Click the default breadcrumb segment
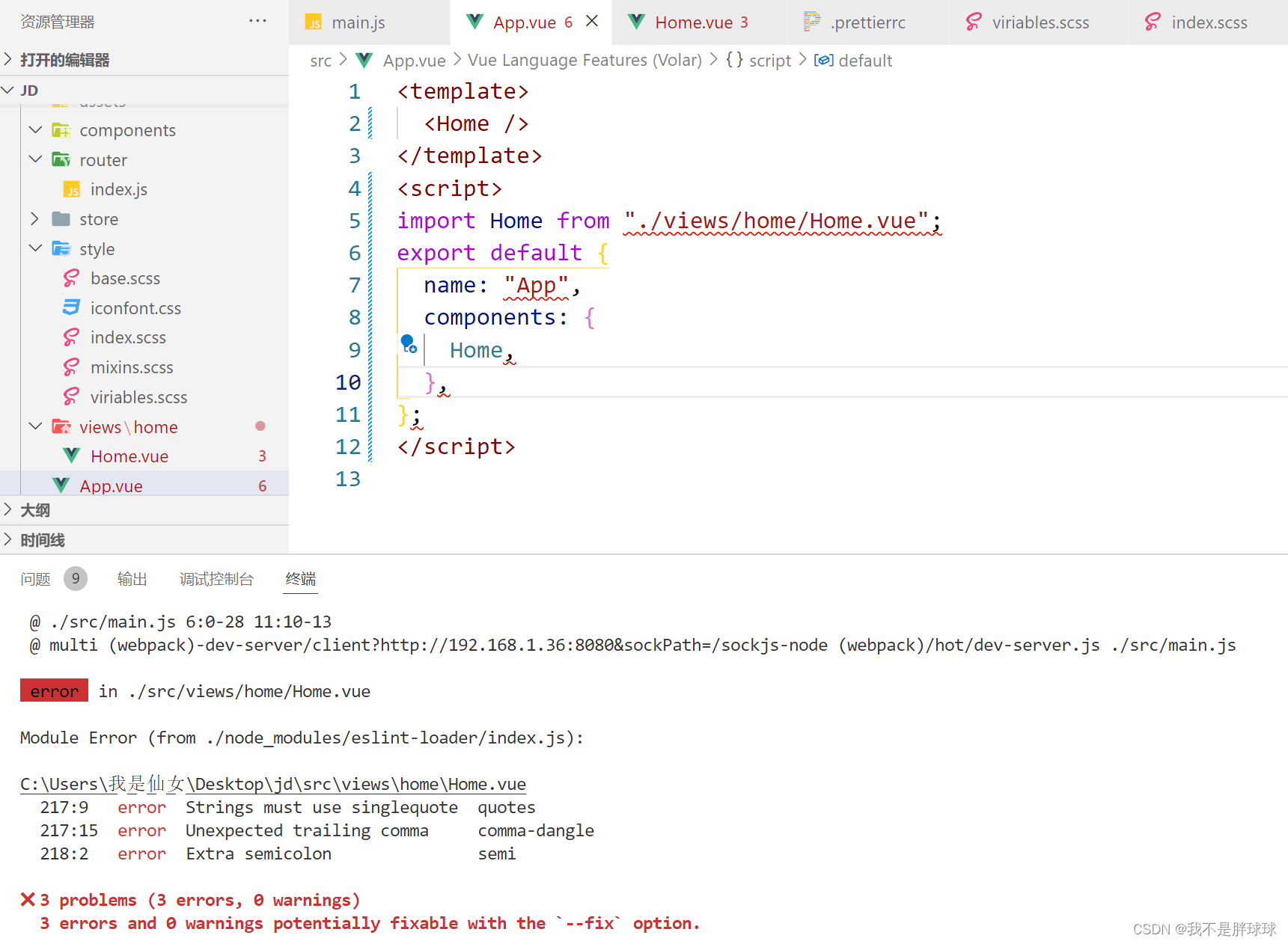Image resolution: width=1288 pixels, height=944 pixels. click(x=865, y=61)
